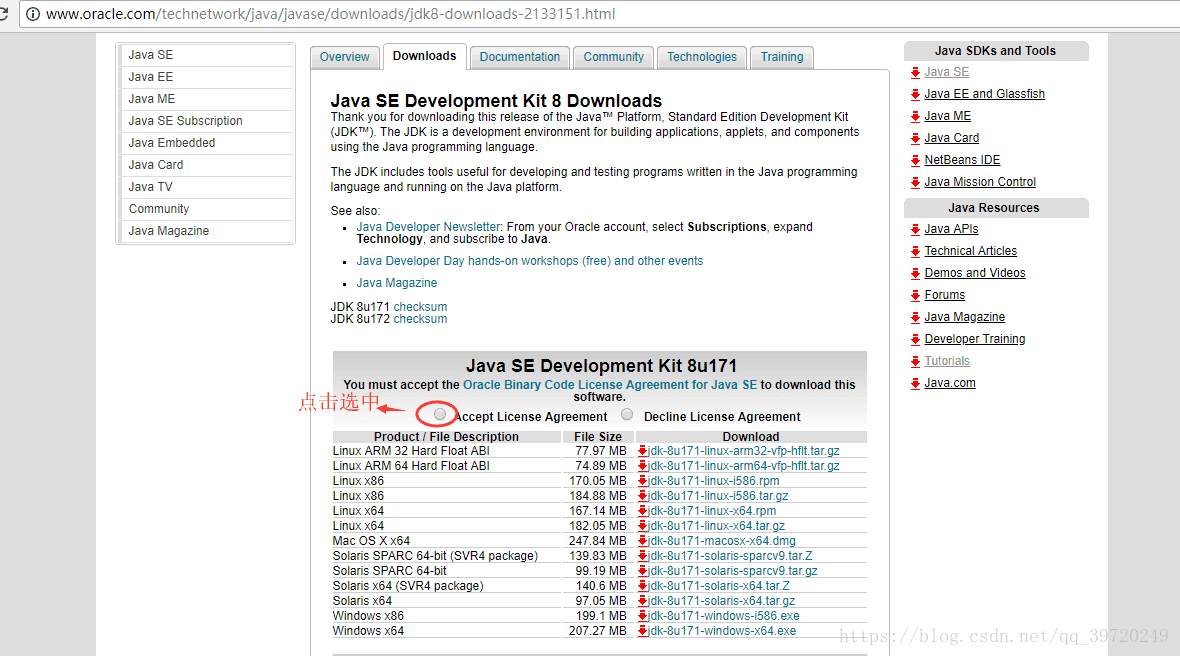Click download icon for jdk-8u171-linux-x64.tar.gz
1180x656 pixels.
[x=643, y=527]
